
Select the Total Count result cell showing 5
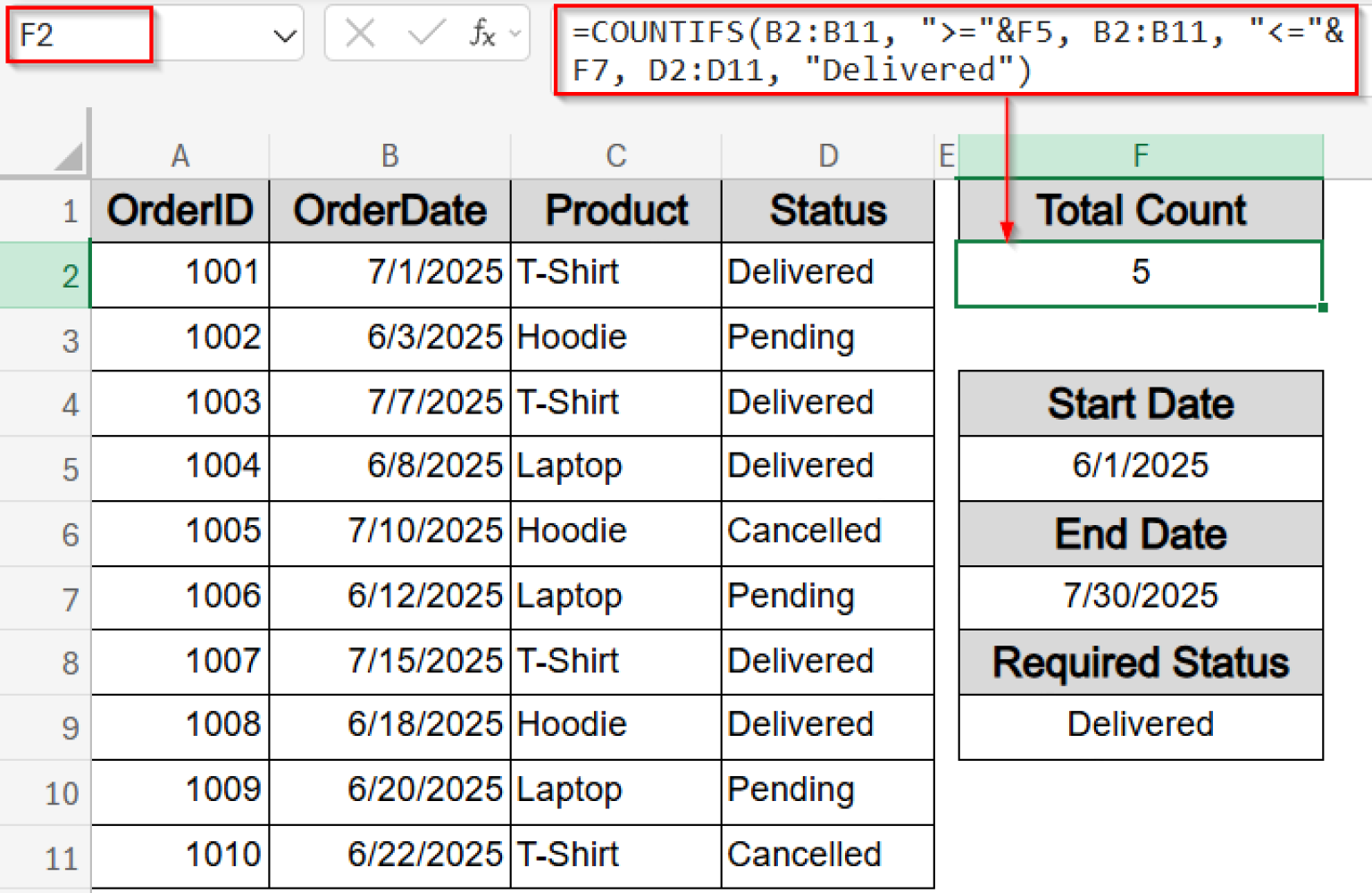(x=1140, y=272)
